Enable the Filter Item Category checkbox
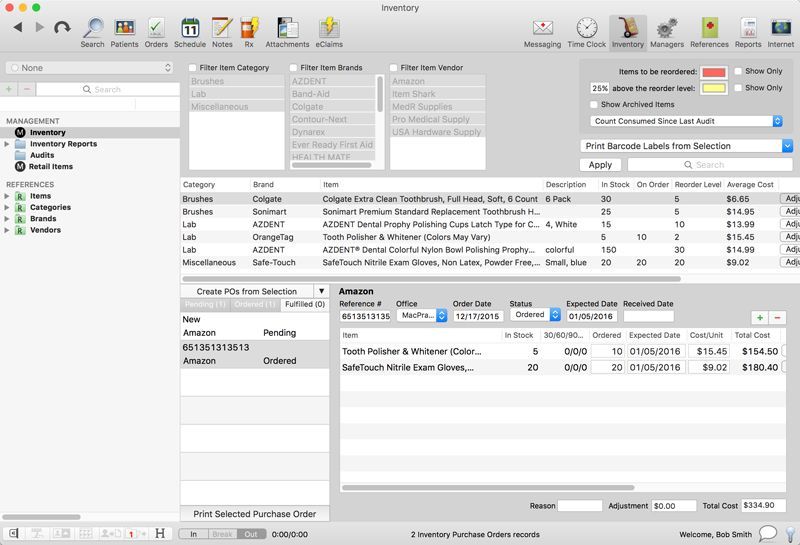Viewport: 800px width, 545px height. click(193, 68)
